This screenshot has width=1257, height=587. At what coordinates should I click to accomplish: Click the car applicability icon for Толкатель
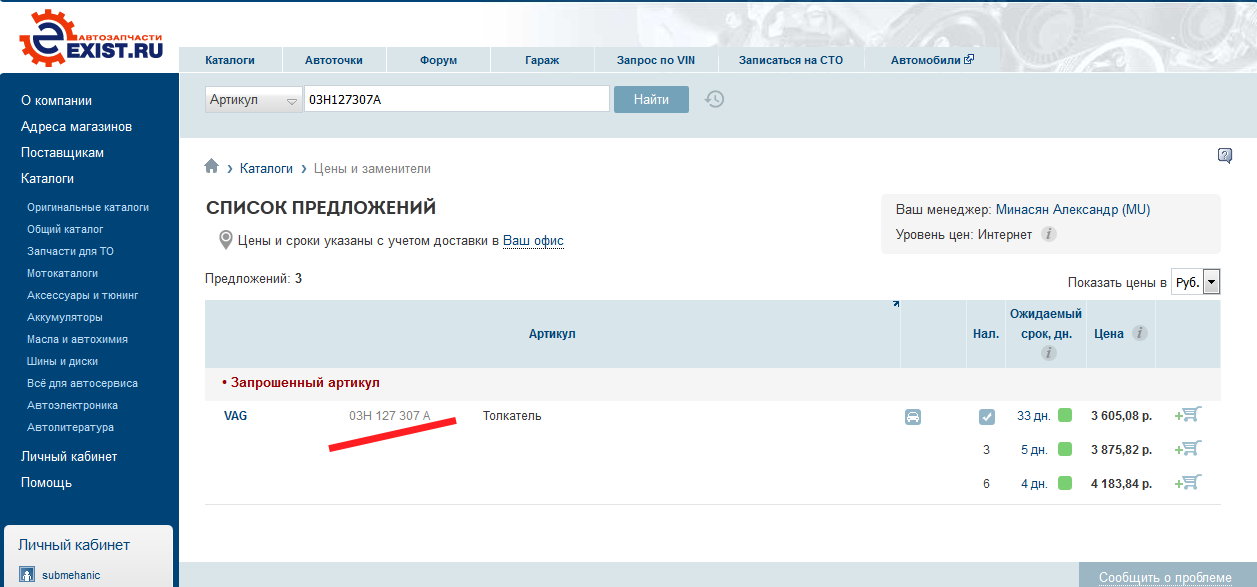913,417
